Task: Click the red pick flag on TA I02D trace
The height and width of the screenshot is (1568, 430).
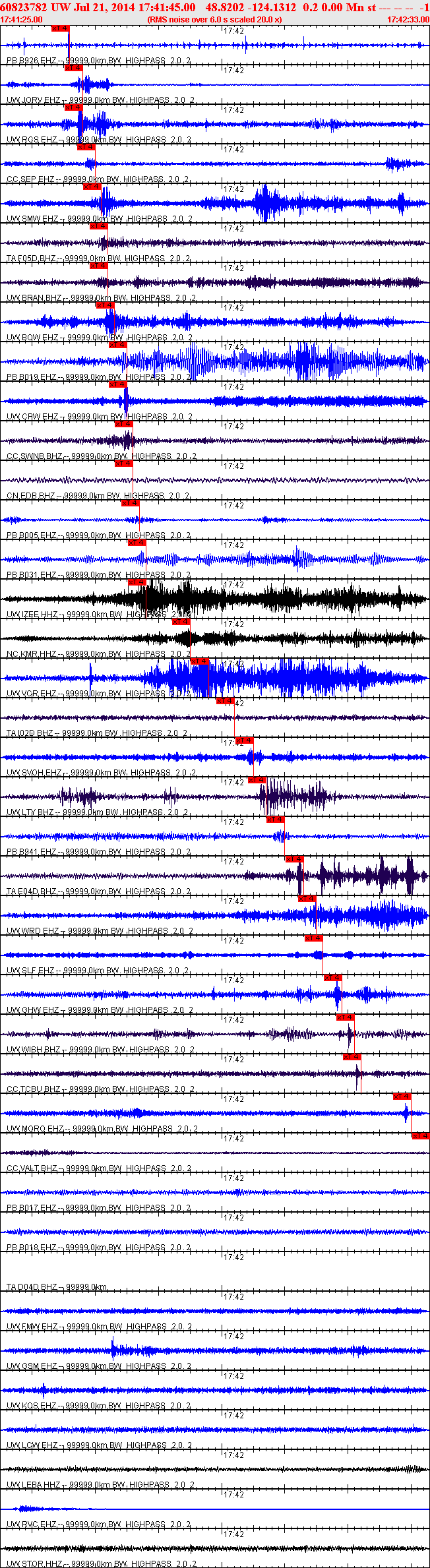Action: click(226, 701)
